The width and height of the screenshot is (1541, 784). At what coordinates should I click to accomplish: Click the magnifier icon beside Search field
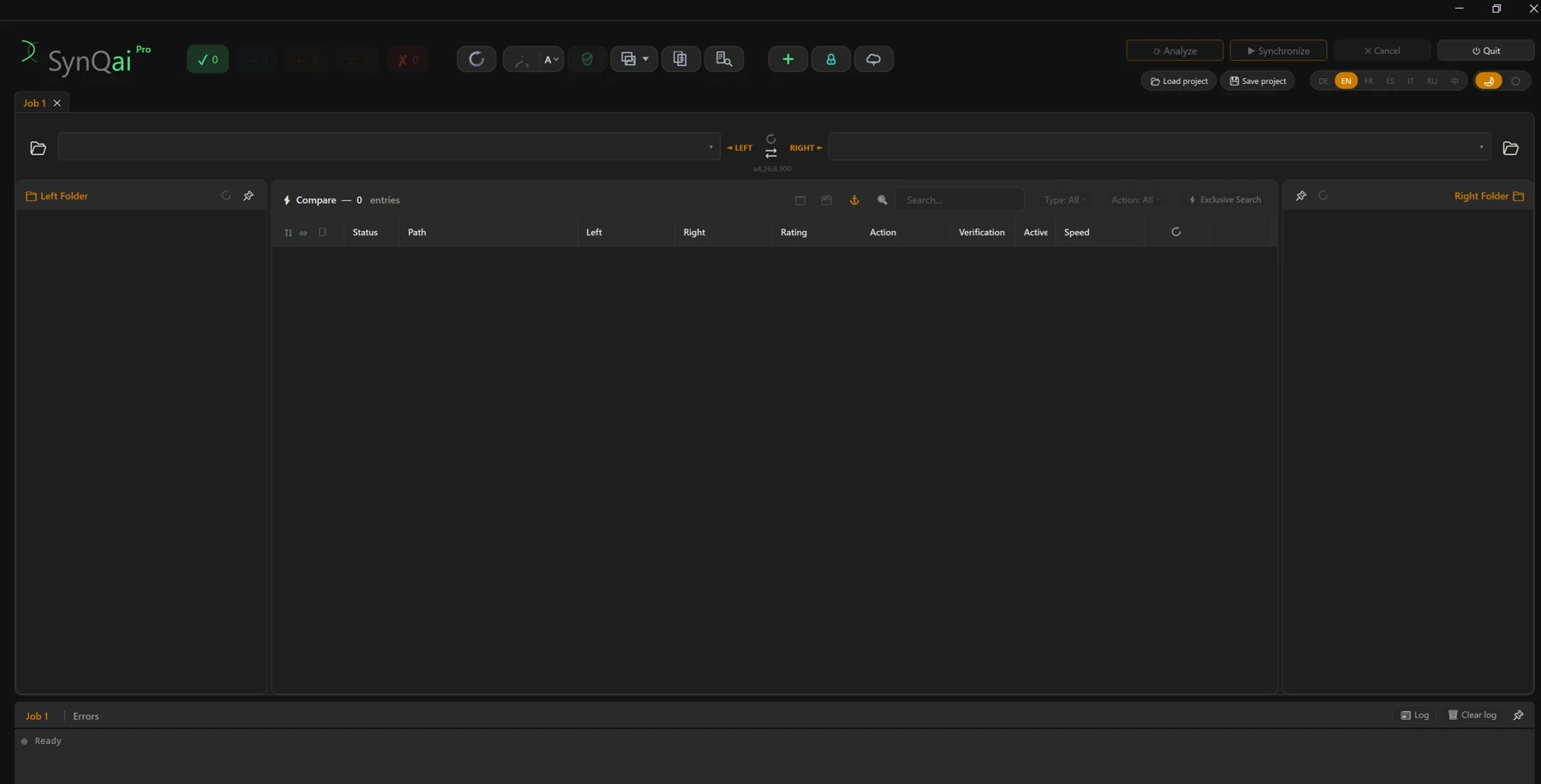(882, 199)
